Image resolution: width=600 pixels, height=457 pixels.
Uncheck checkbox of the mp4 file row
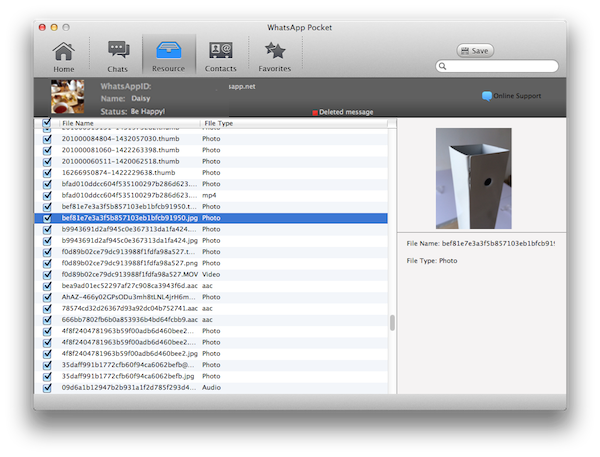tap(47, 196)
